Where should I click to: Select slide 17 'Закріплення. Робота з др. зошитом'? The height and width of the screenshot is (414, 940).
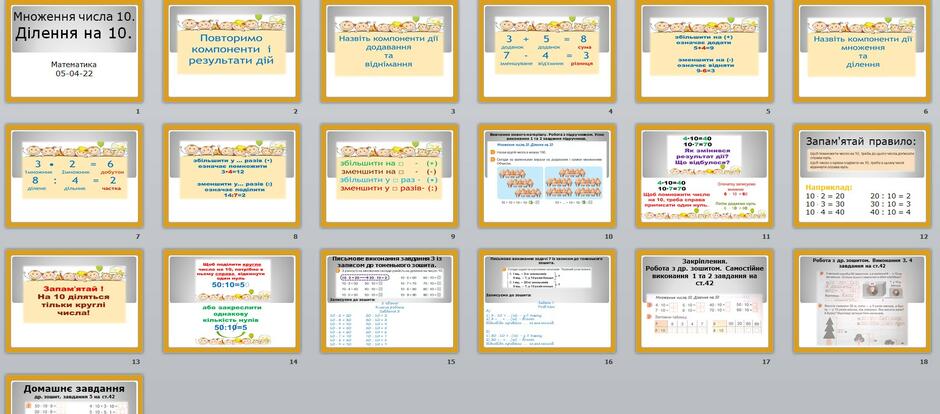click(x=705, y=301)
